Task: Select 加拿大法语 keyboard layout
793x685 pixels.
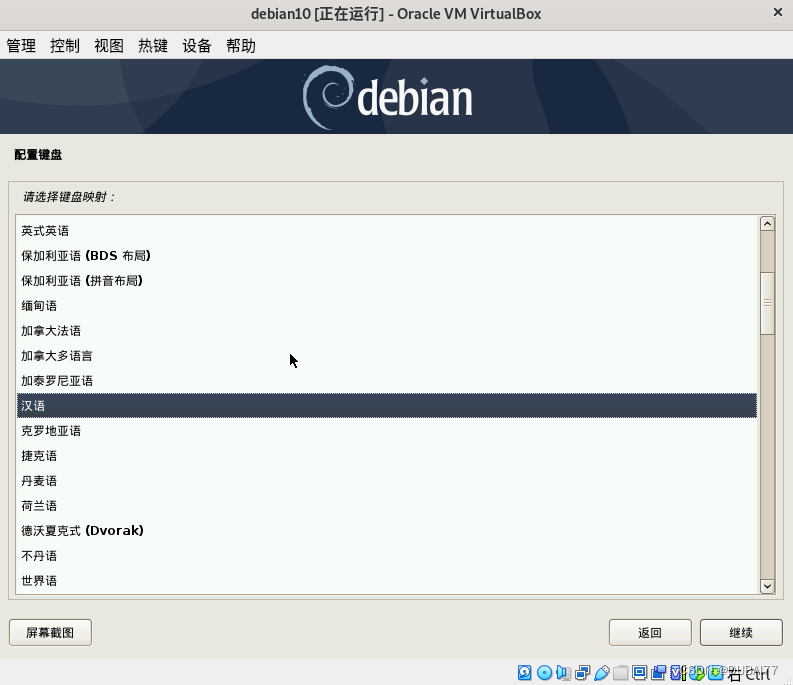Action: point(387,331)
